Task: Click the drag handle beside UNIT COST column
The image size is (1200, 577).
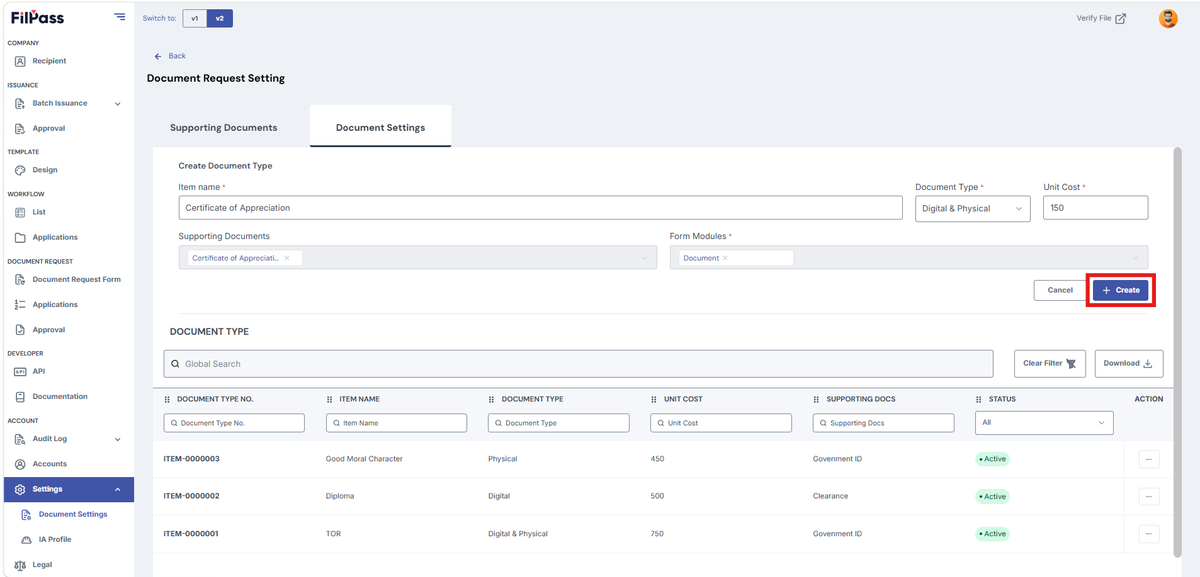Action: click(655, 399)
